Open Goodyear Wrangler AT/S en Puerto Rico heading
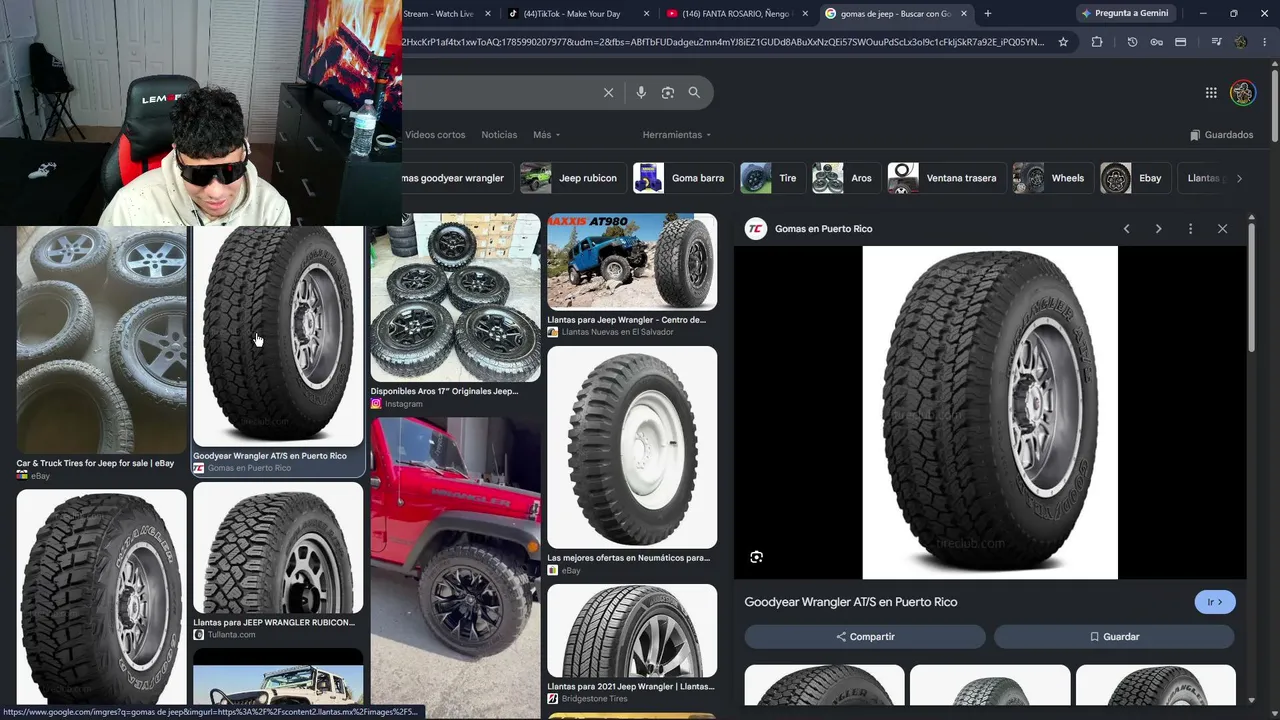This screenshot has width=1280, height=720. pos(851,602)
